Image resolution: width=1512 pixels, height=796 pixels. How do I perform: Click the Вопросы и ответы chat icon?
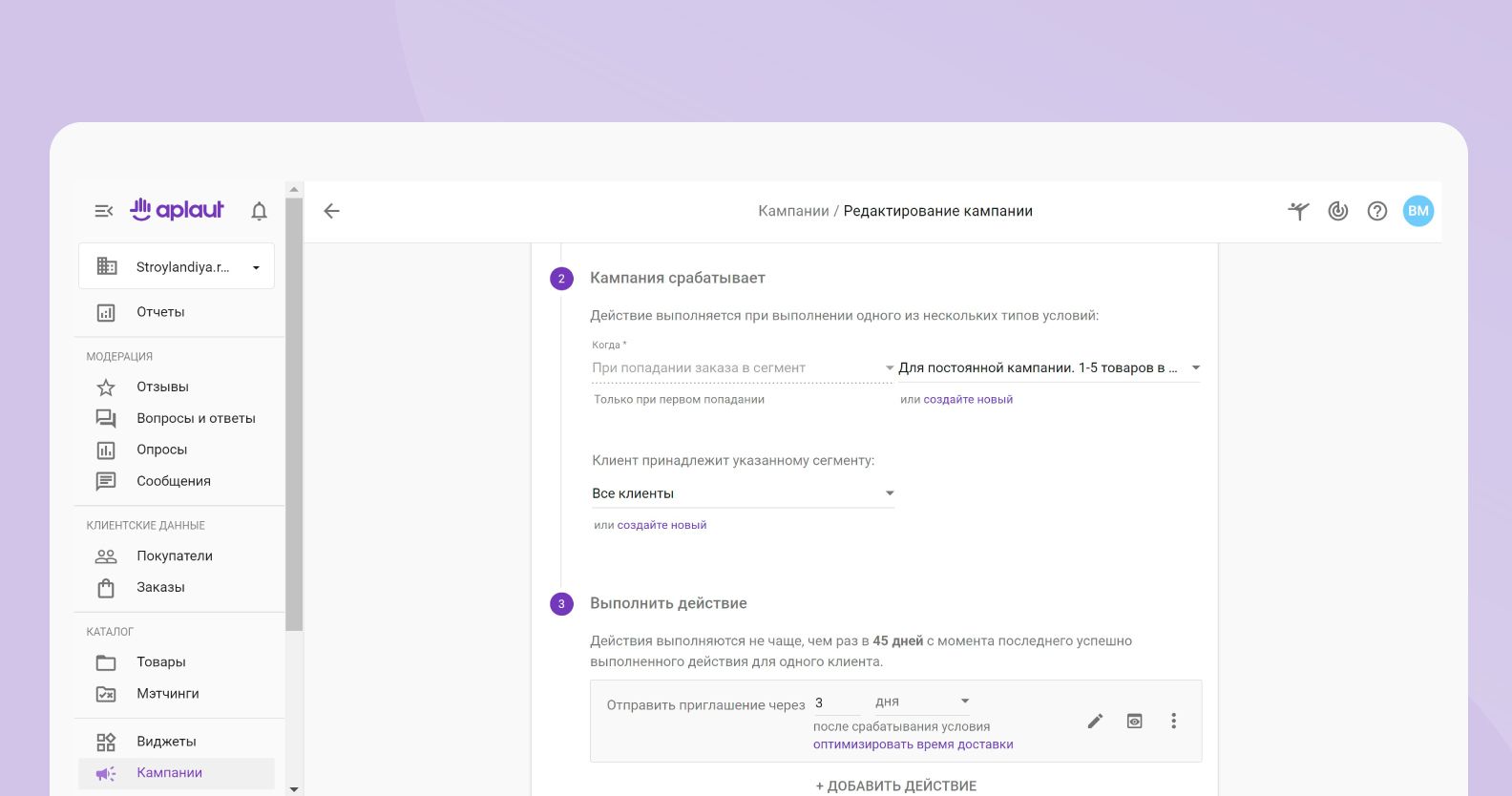pos(106,418)
